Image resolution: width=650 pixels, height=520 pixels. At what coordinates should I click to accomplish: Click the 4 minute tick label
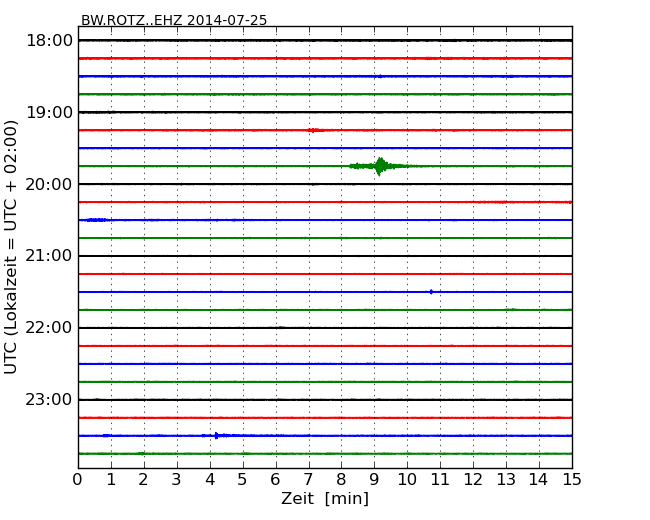[x=210, y=480]
